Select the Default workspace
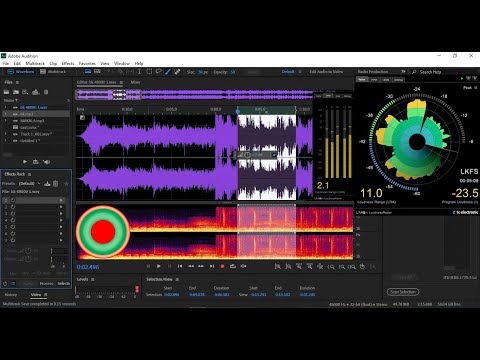The height and width of the screenshot is (360, 480). 288,72
